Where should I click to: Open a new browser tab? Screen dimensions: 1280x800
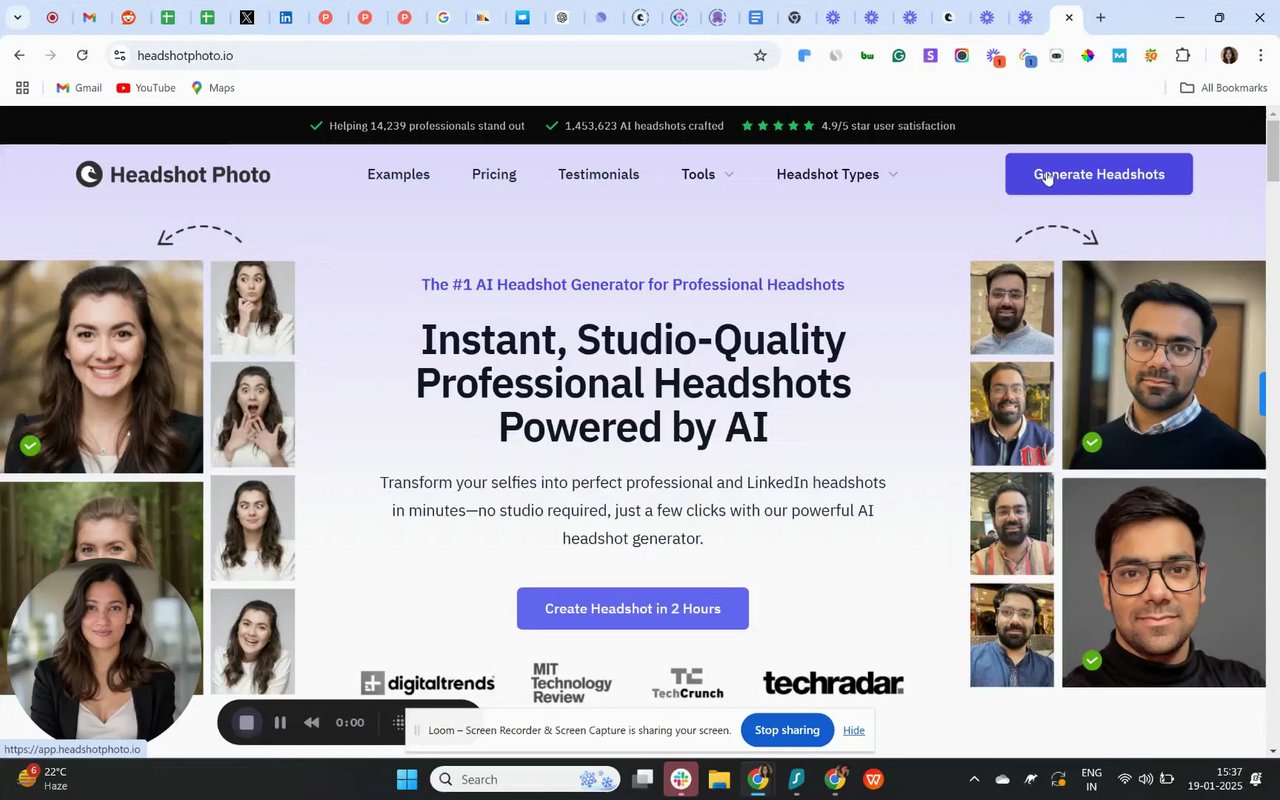(x=1100, y=17)
